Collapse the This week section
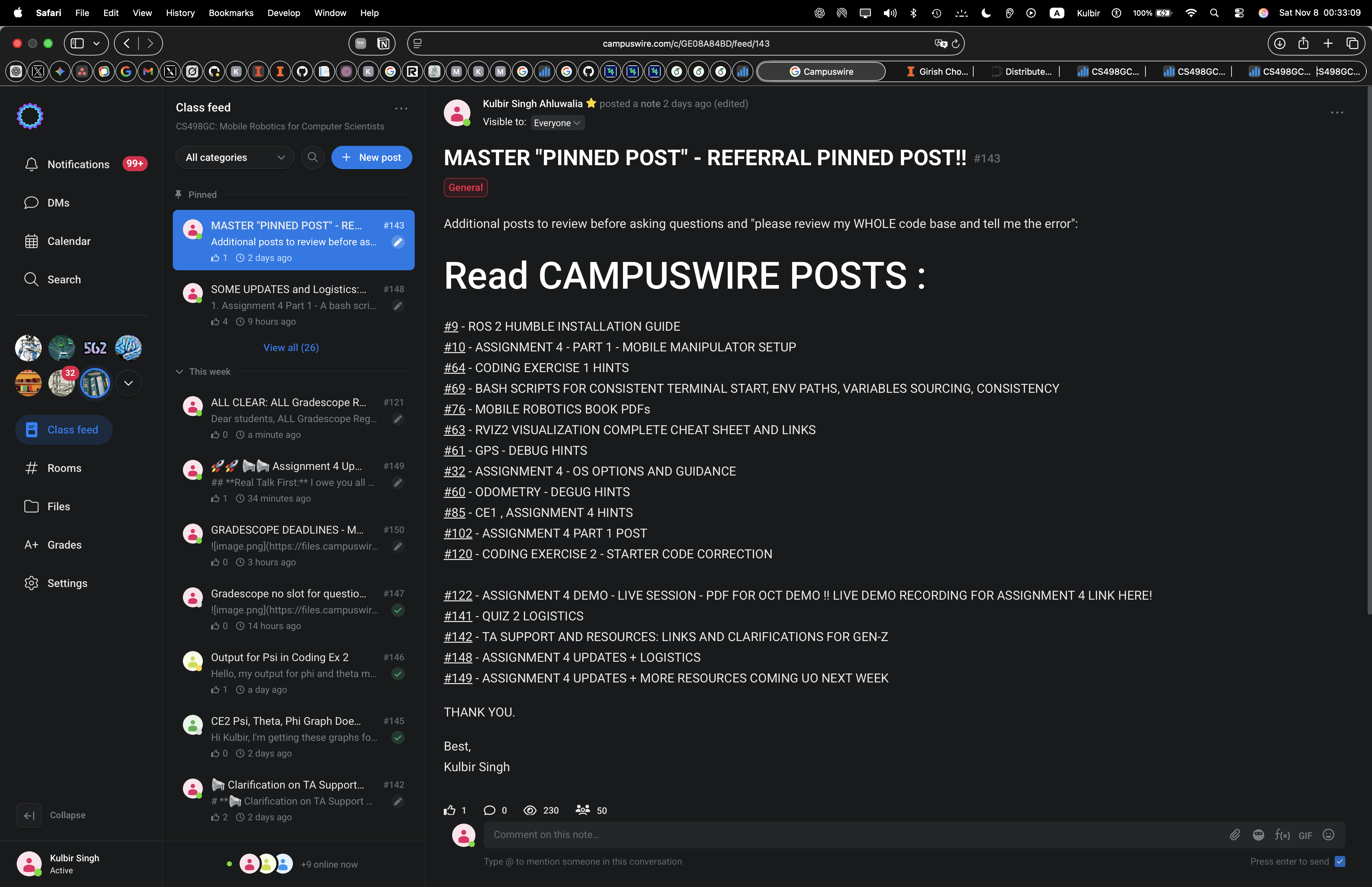This screenshot has height=887, width=1372. [x=179, y=372]
